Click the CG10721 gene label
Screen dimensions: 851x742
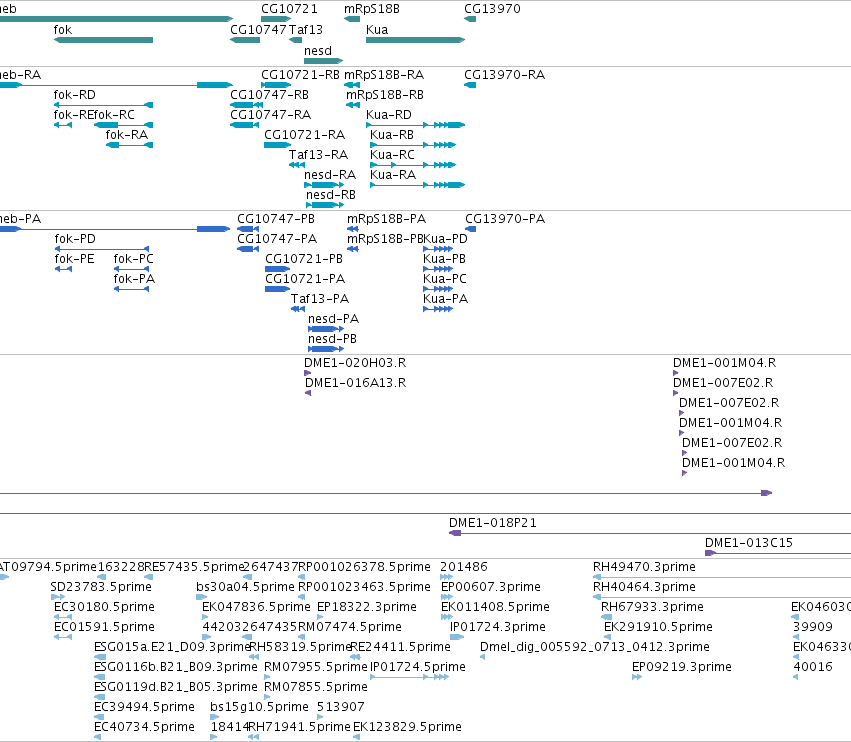pyautogui.click(x=289, y=9)
